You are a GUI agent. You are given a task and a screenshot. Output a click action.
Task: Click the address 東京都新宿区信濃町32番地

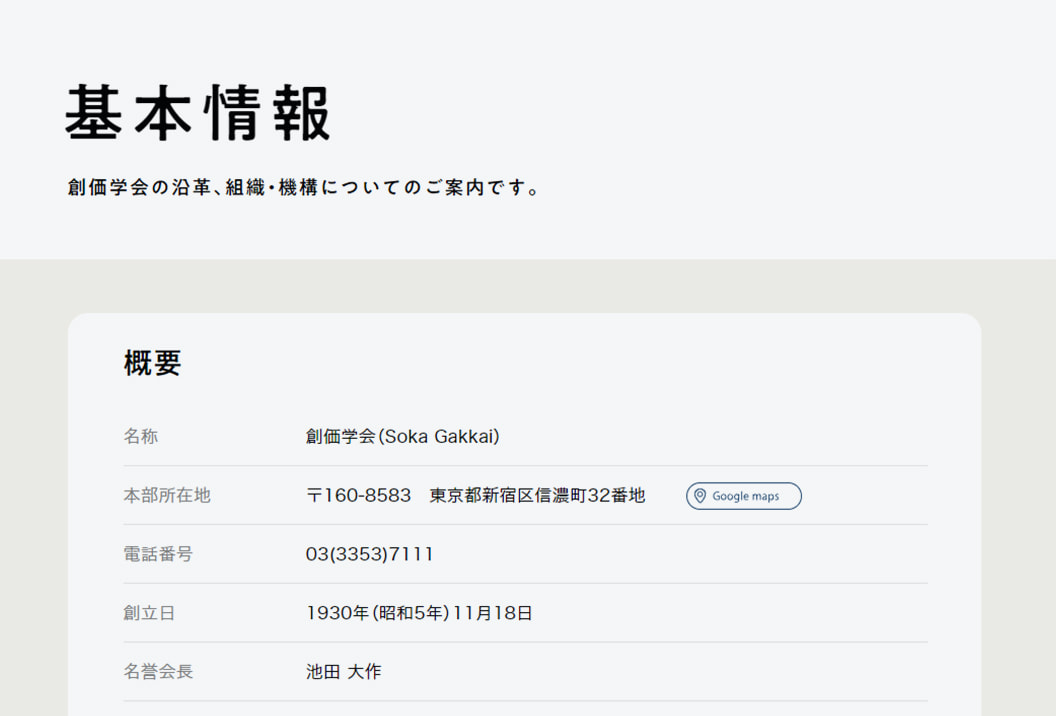tap(537, 496)
